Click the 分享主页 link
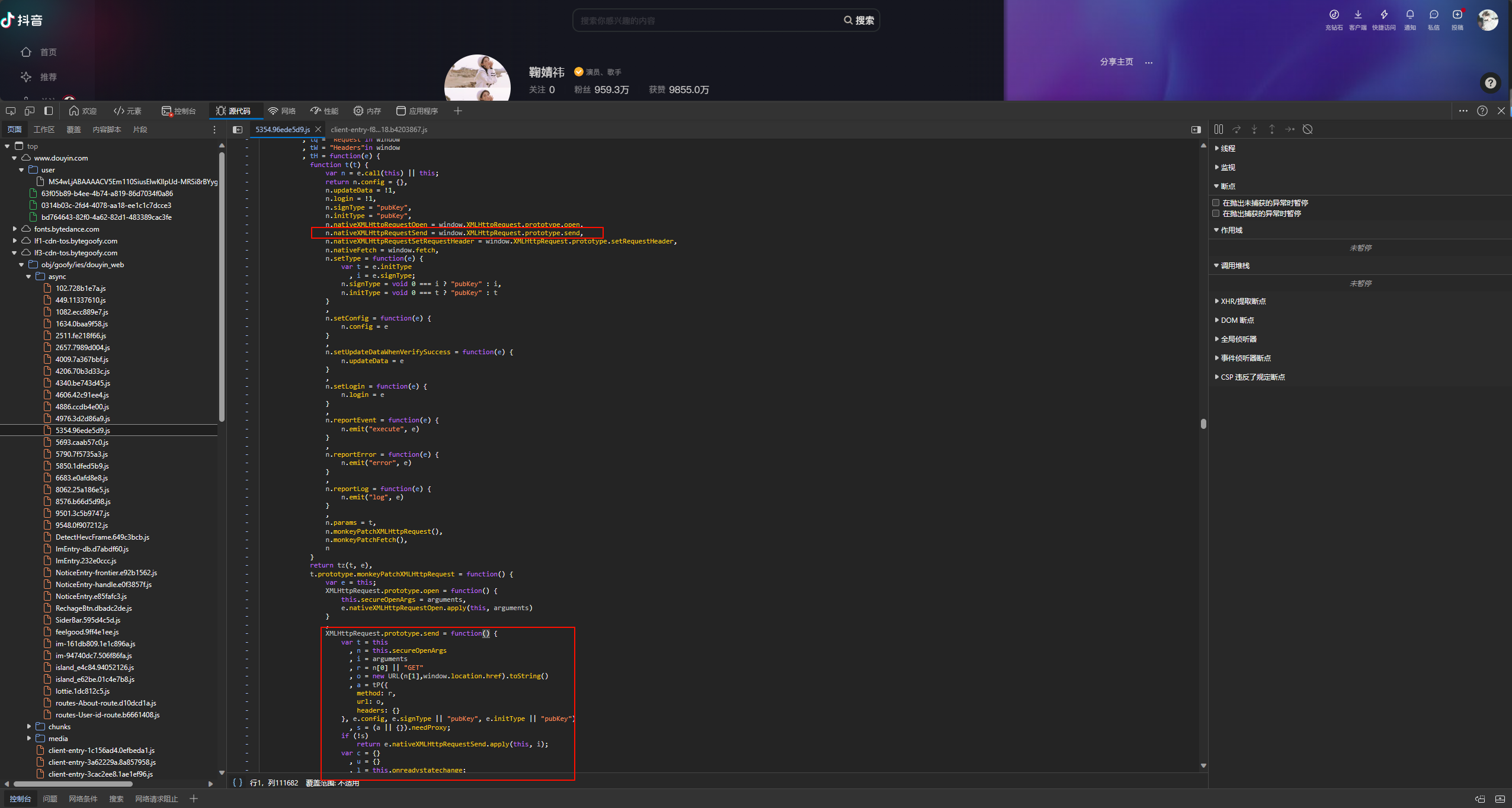 pos(1116,62)
